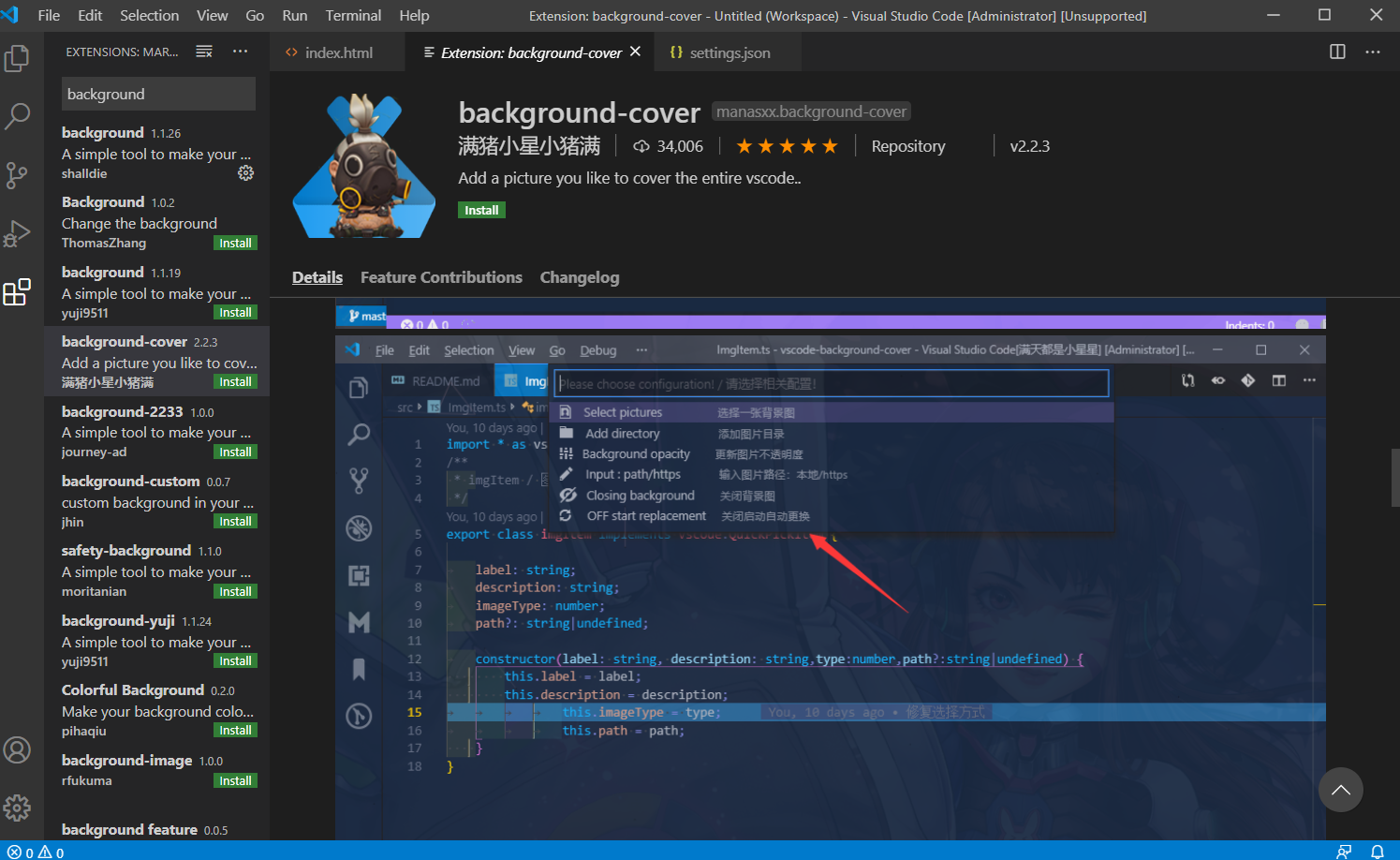Open the Accounts icon in activity bar
The width and height of the screenshot is (1400, 860).
tap(18, 750)
